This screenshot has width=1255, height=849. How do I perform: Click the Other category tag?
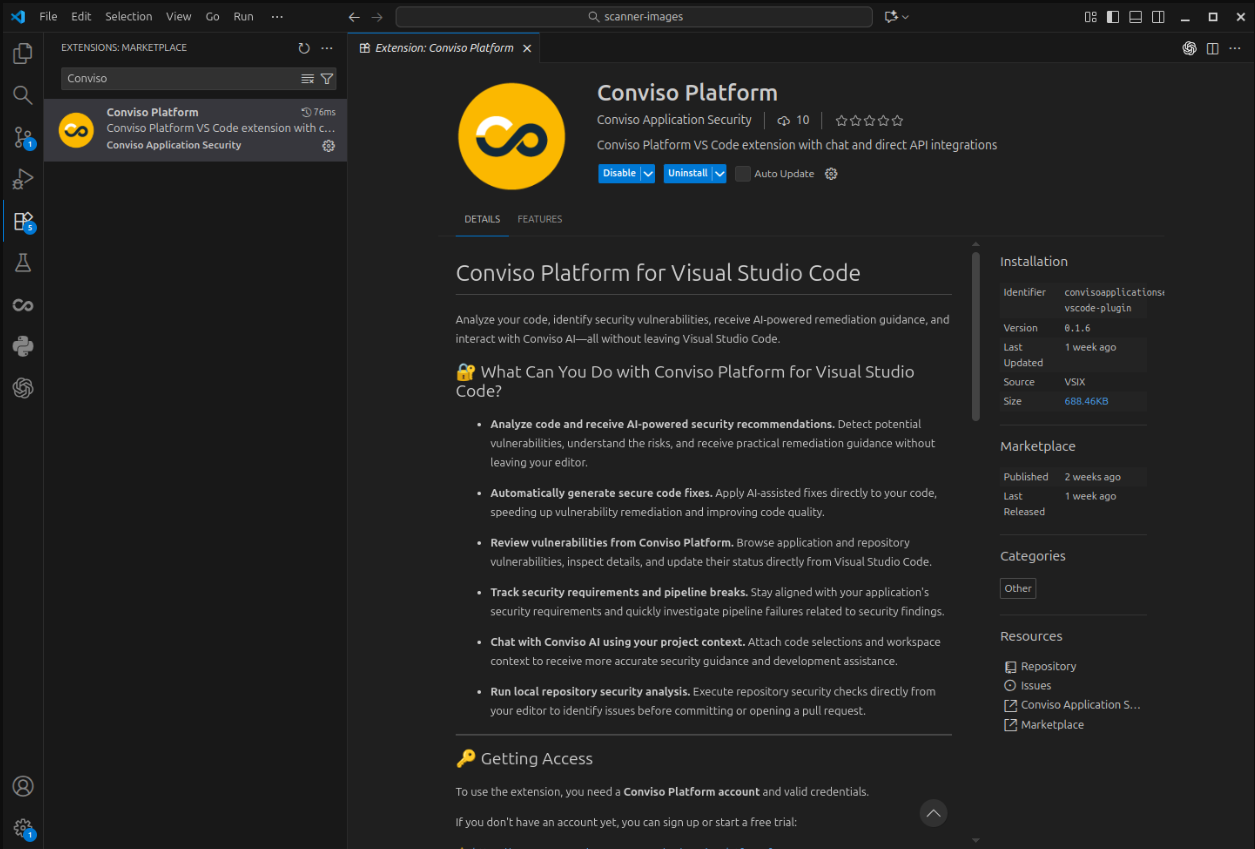1018,588
